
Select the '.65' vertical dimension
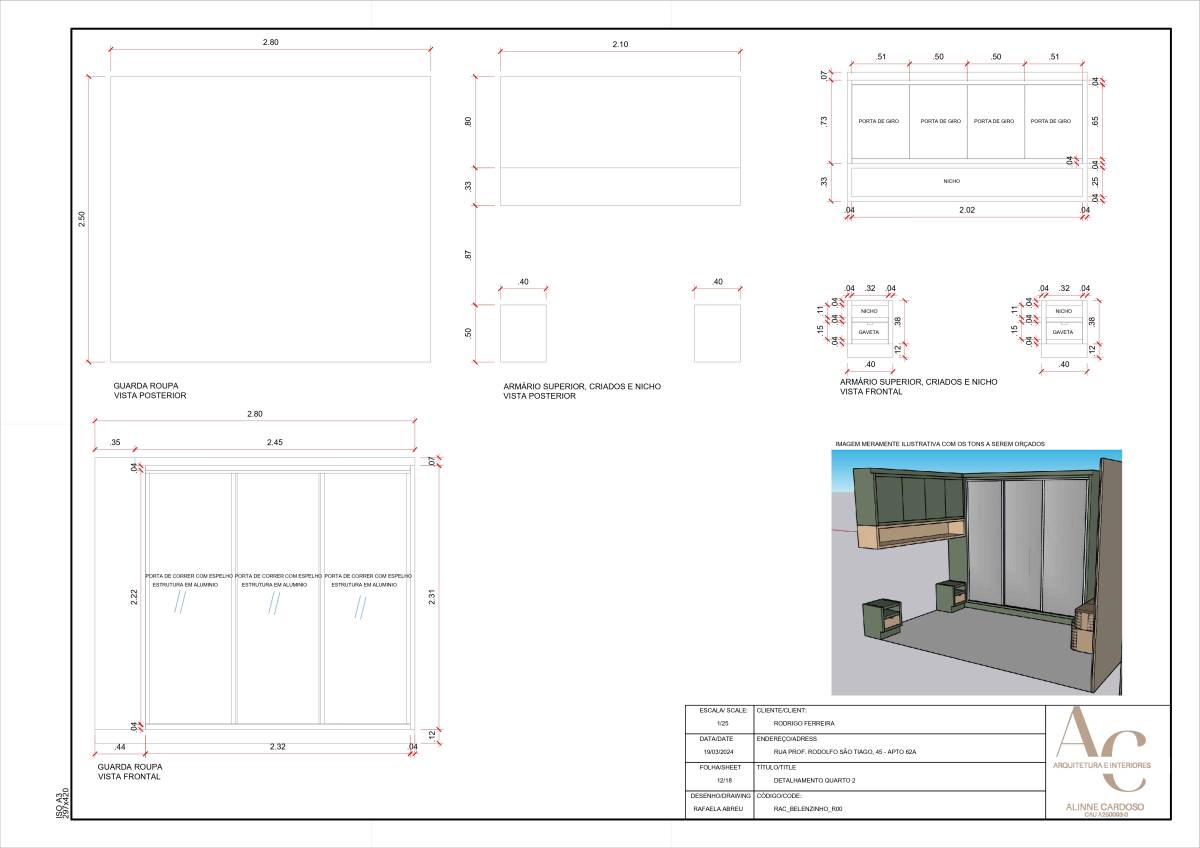1096,120
